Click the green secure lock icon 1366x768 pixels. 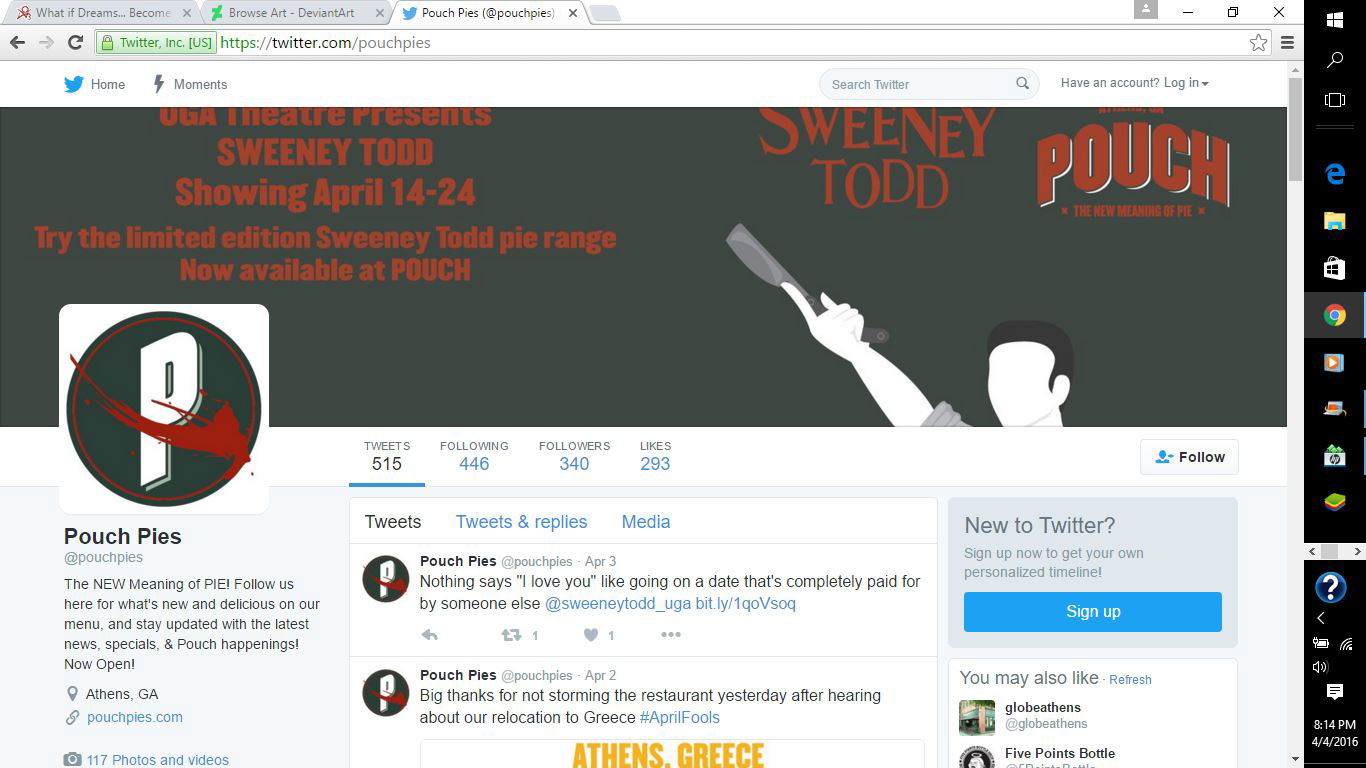tap(107, 42)
